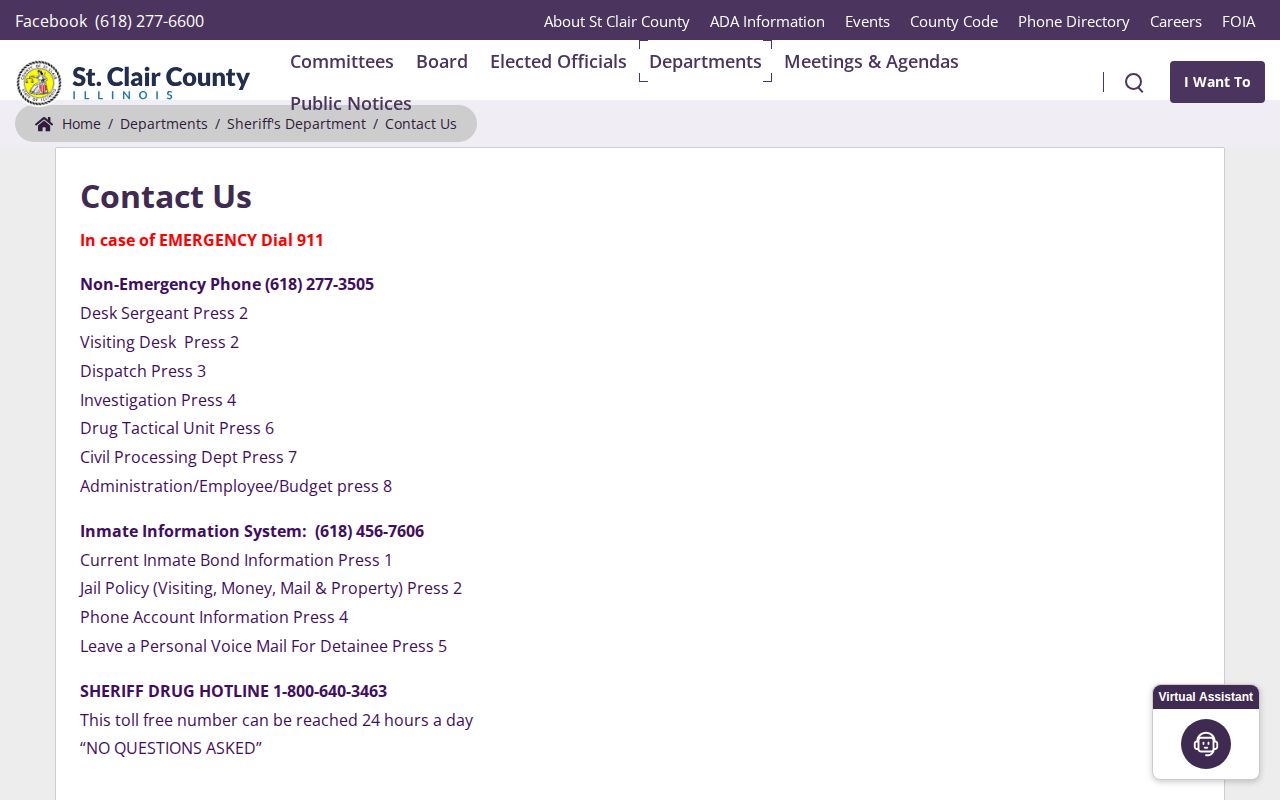Screen dimensions: 1280x800
Task: Go to Home in the breadcrumb
Action: [x=81, y=124]
